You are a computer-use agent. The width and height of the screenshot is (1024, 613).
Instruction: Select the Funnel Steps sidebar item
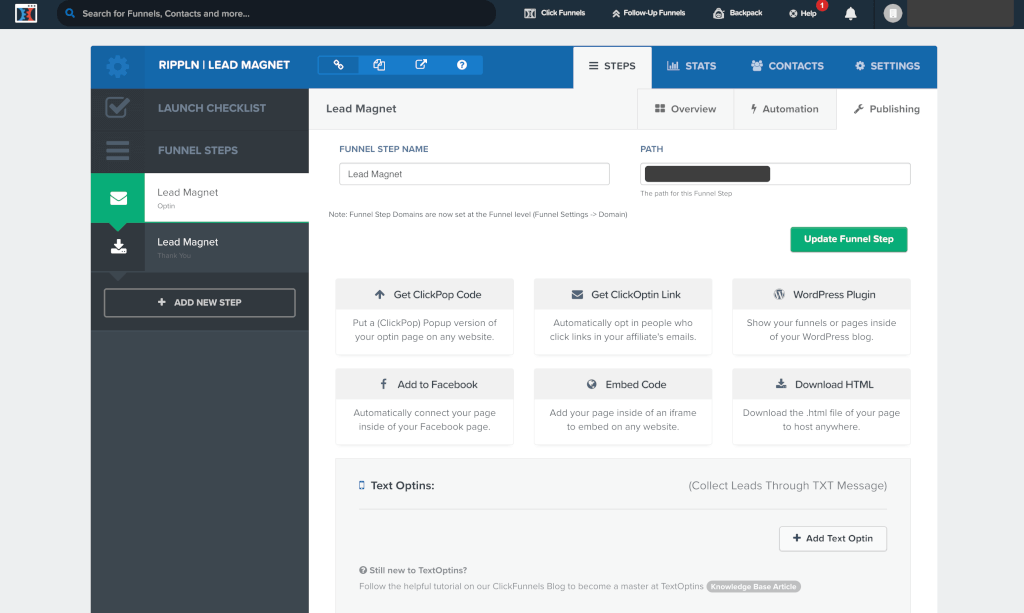click(200, 150)
